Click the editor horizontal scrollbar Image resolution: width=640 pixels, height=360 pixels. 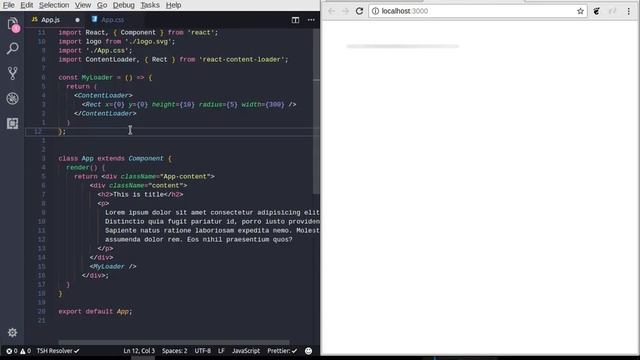pos(174,342)
